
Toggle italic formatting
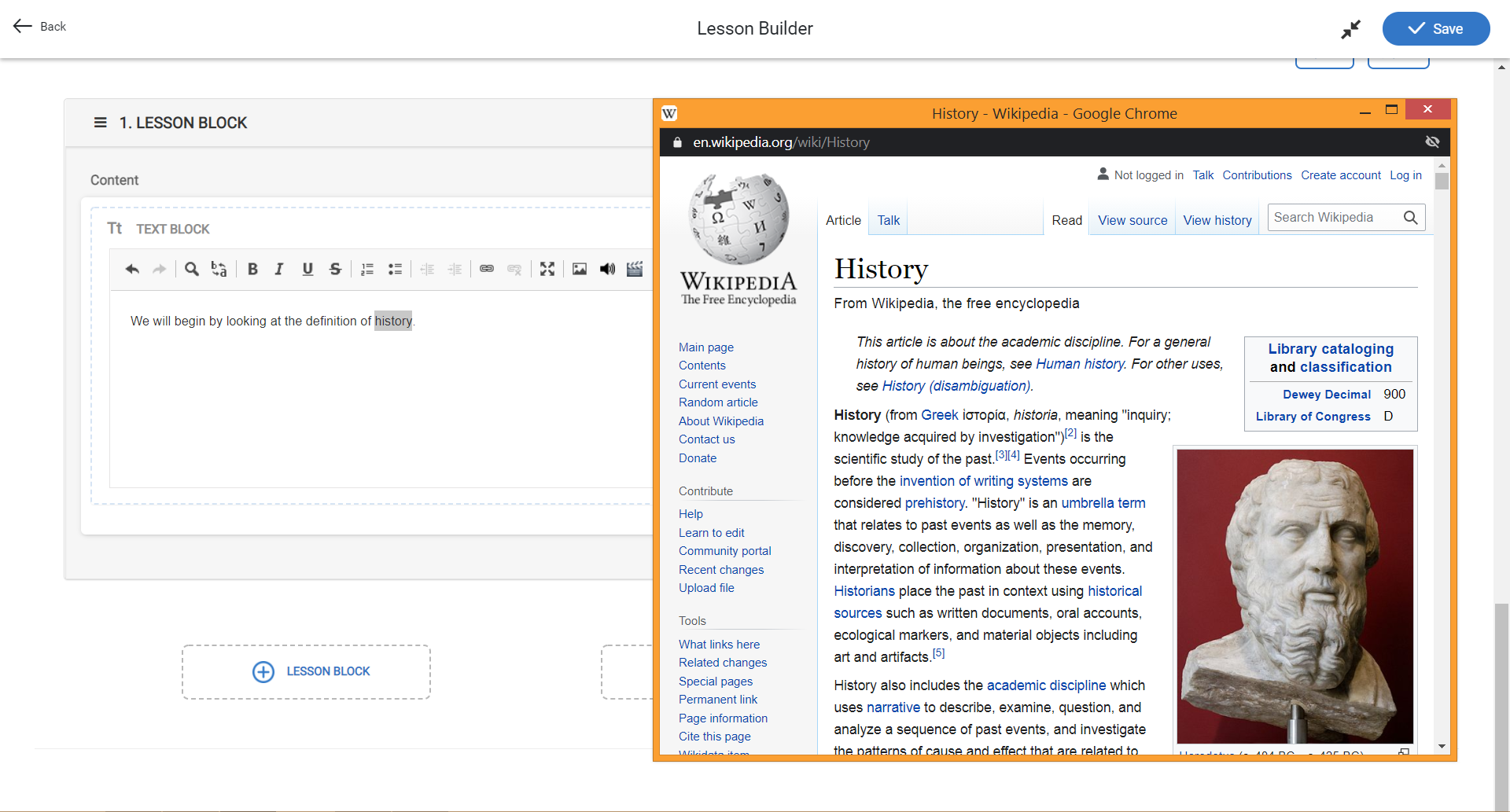279,270
